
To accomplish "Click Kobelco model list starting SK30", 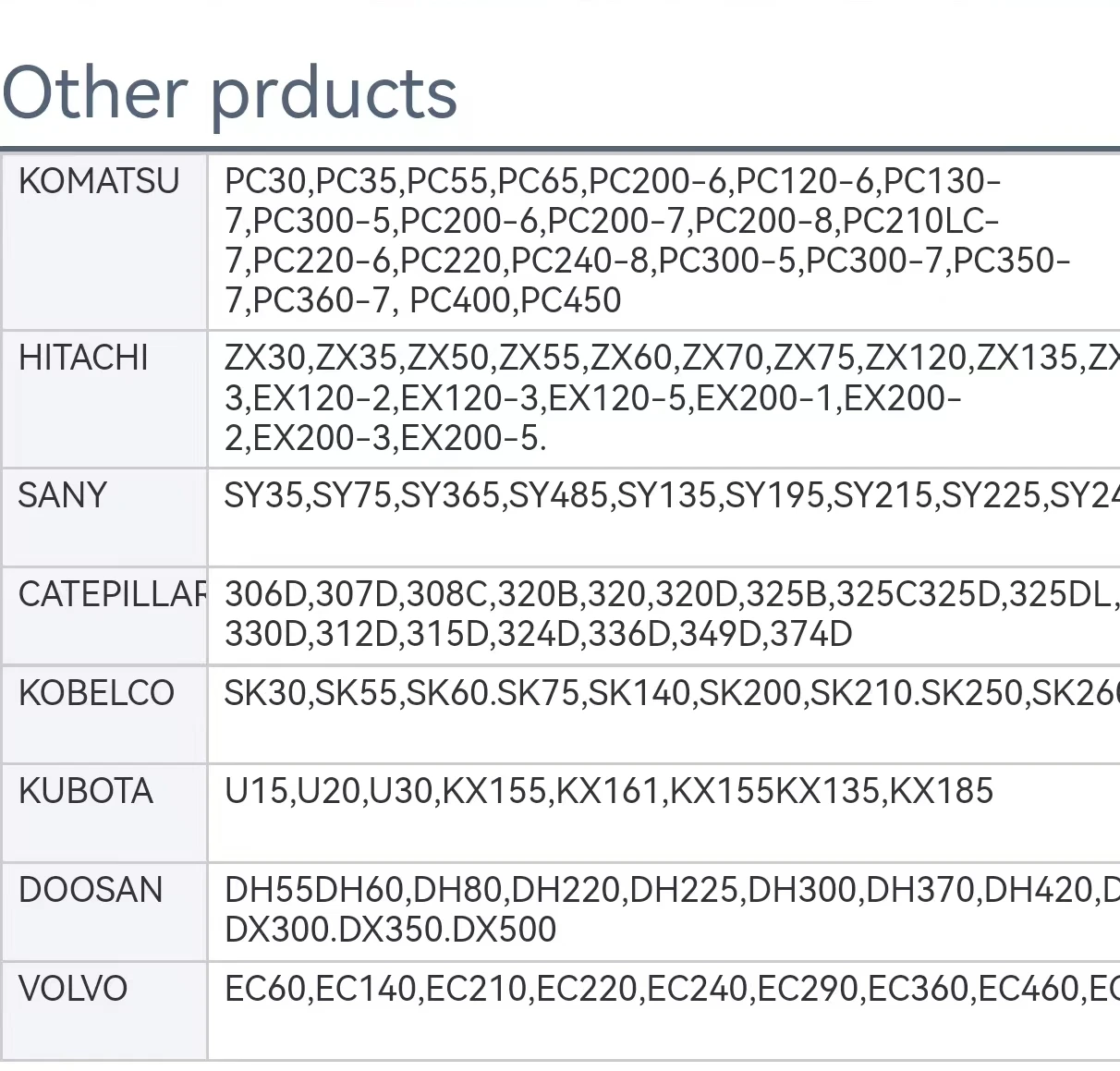I will tap(670, 693).
